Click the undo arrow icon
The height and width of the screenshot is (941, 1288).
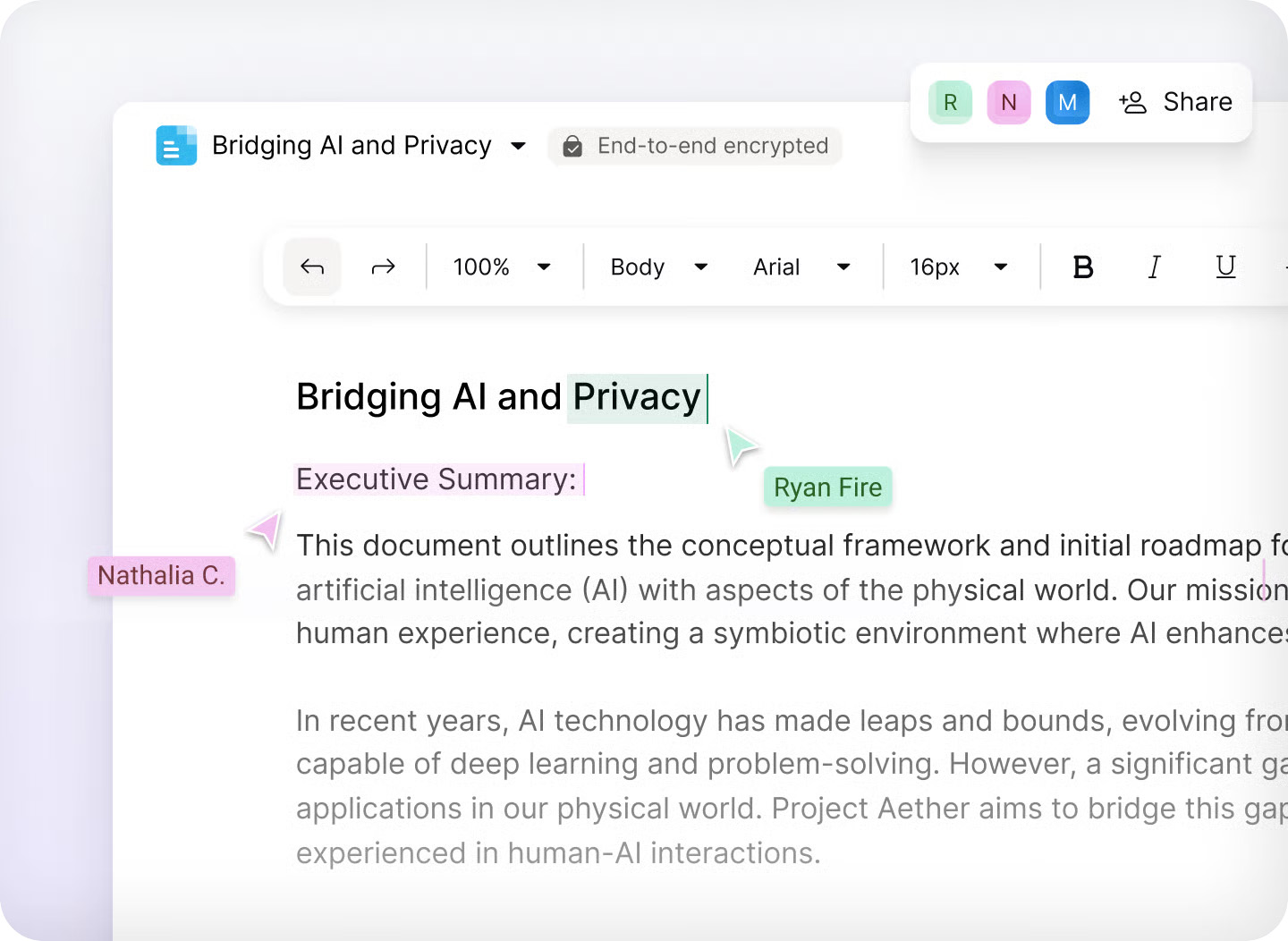[x=312, y=267]
